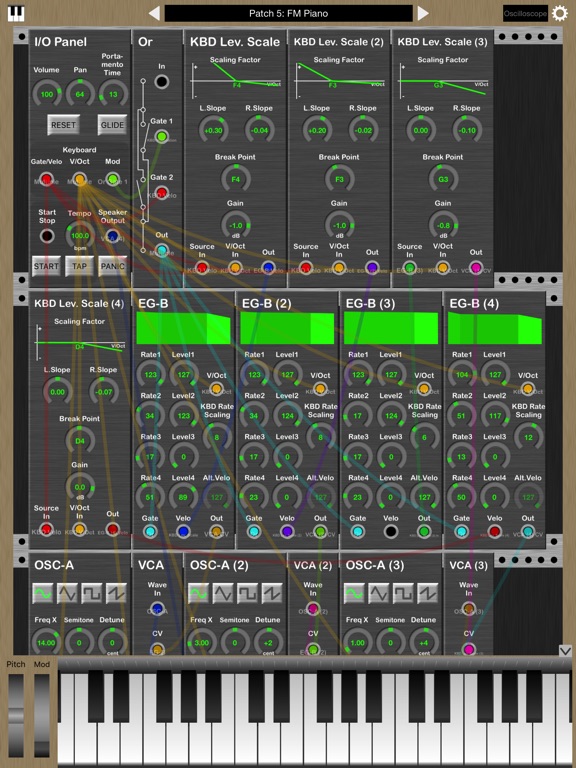Click the EG-B Gate cyan jack
Image resolution: width=576 pixels, height=768 pixels.
pyautogui.click(x=150, y=531)
